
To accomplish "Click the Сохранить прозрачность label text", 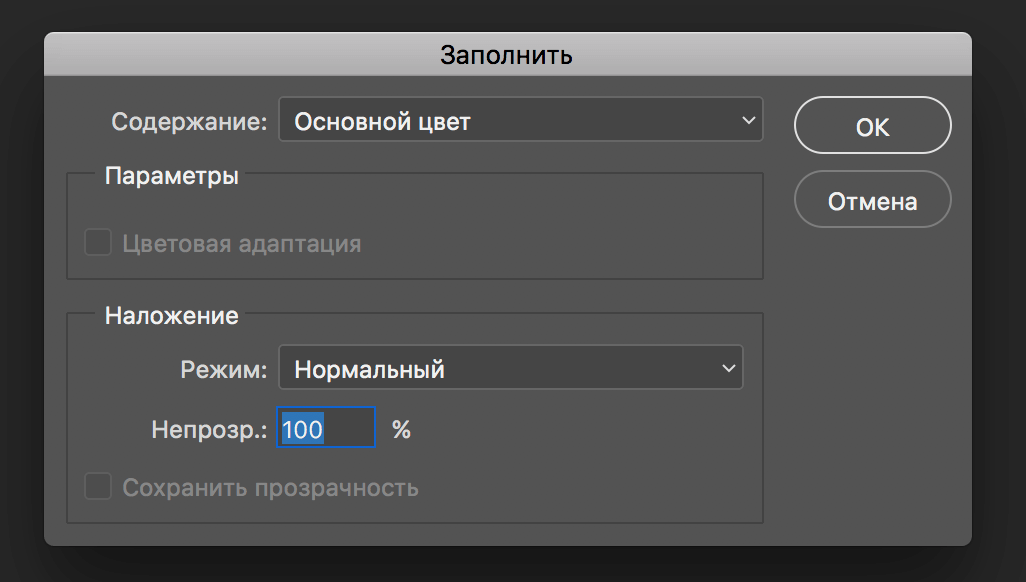I will [x=270, y=488].
